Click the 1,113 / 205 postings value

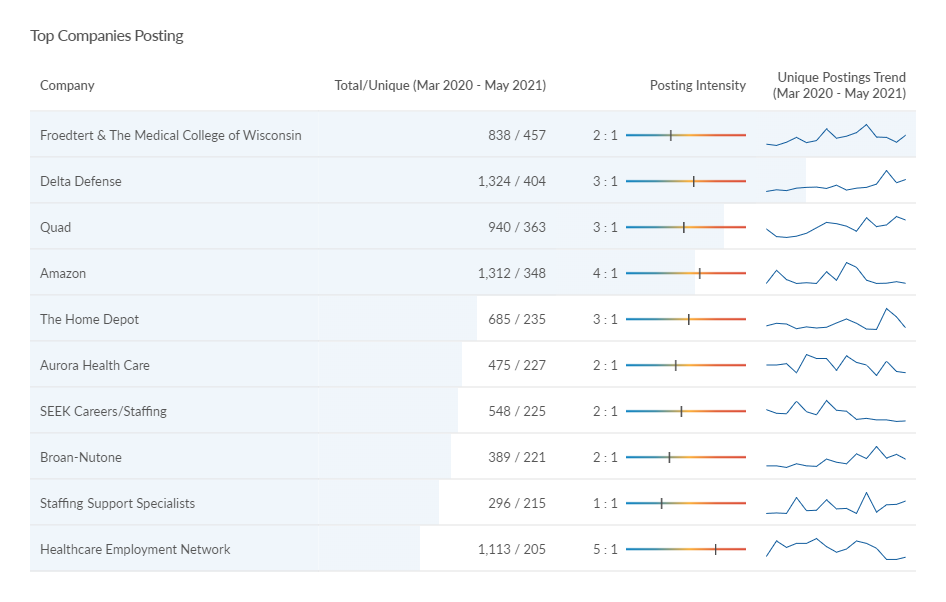pos(512,549)
